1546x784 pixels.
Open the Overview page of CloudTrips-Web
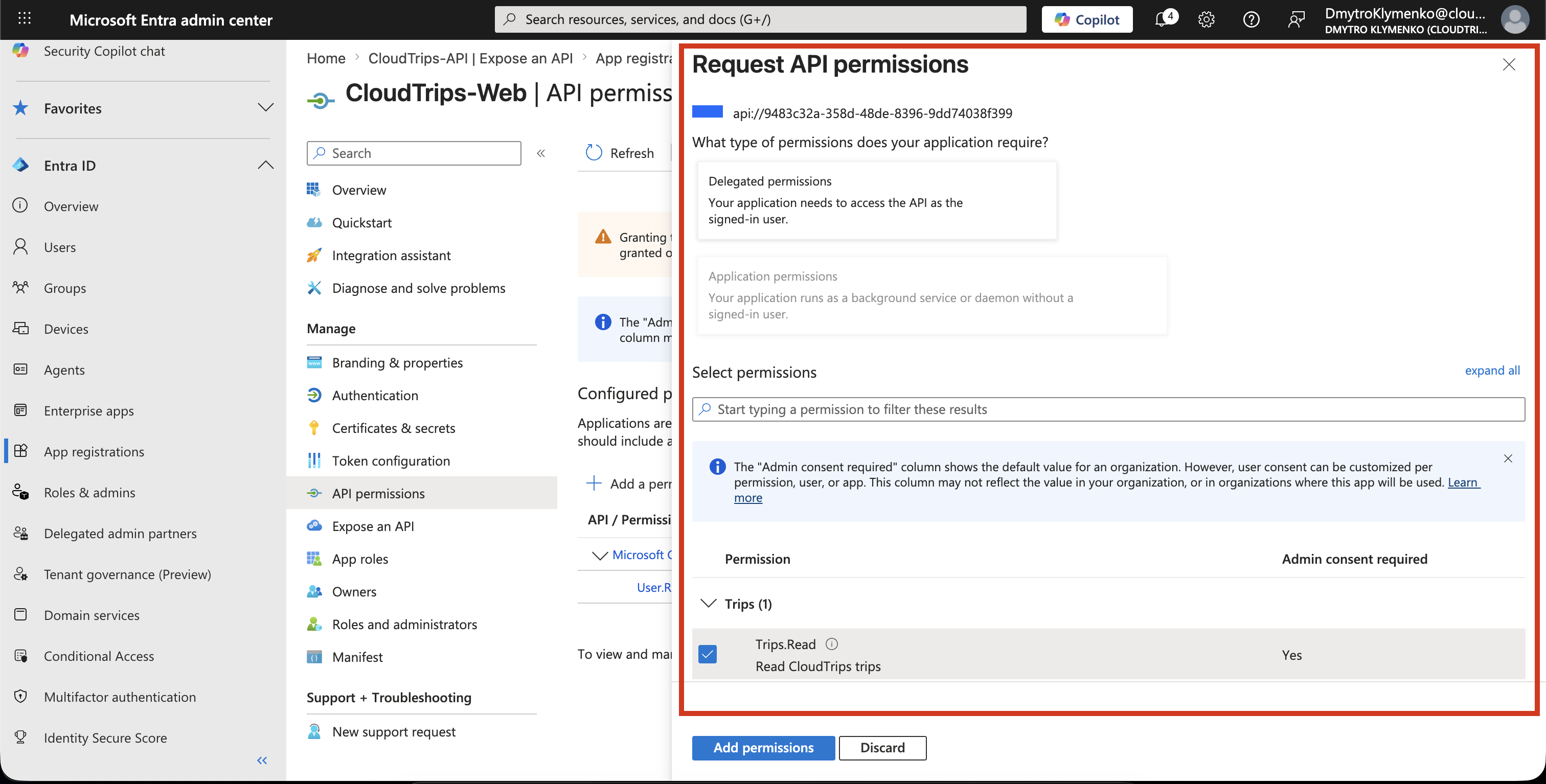tap(359, 190)
